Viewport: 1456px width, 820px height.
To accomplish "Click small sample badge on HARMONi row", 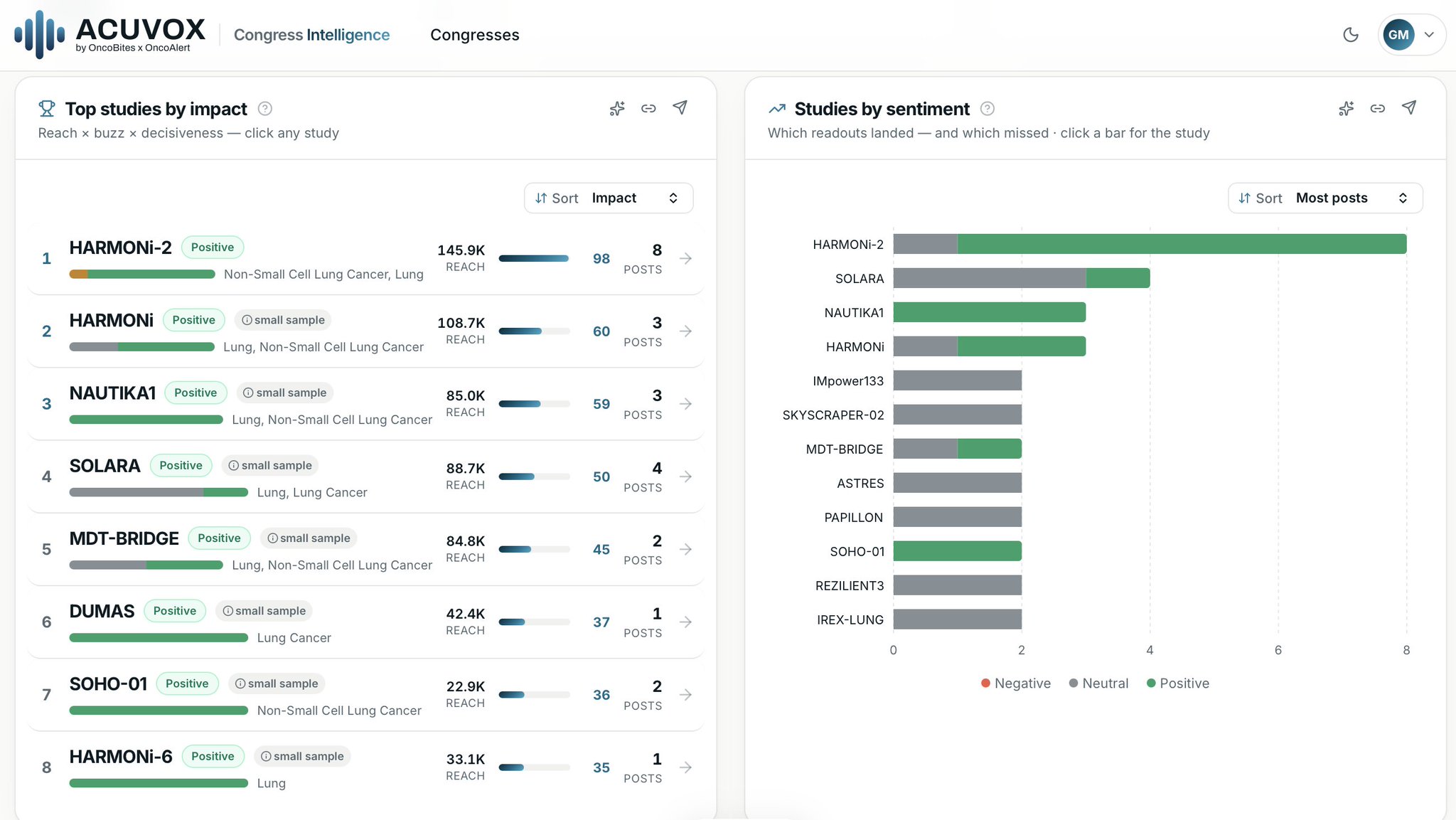I will 283,320.
